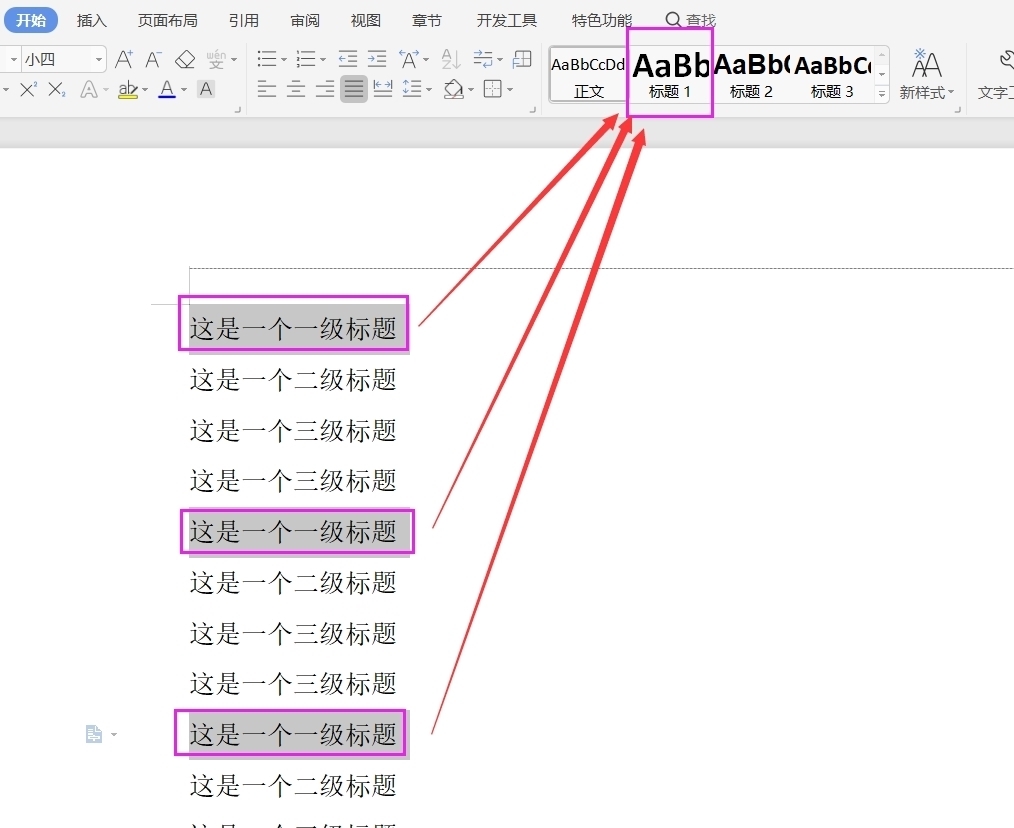Screen dimensions: 1014x828
Task: Click the sort icon
Action: point(451,59)
